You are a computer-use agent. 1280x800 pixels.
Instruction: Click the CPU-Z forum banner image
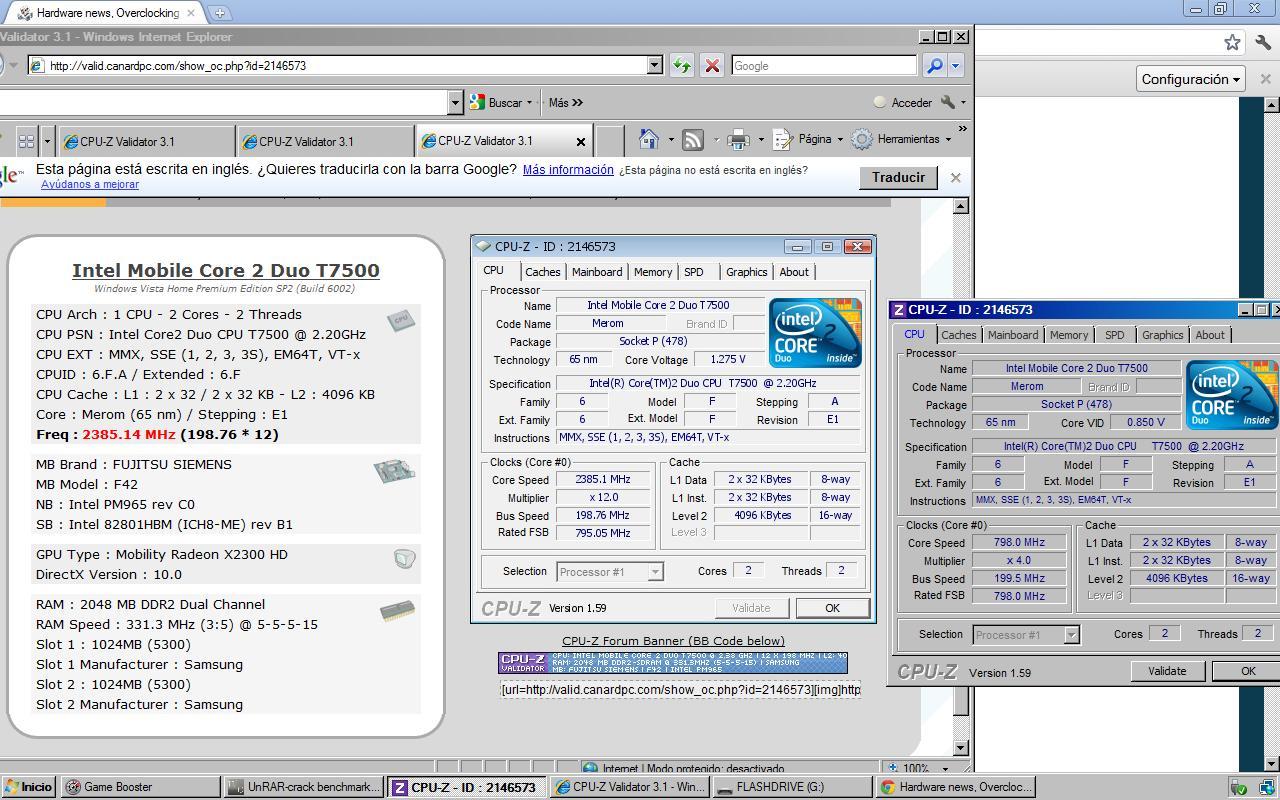tap(673, 662)
